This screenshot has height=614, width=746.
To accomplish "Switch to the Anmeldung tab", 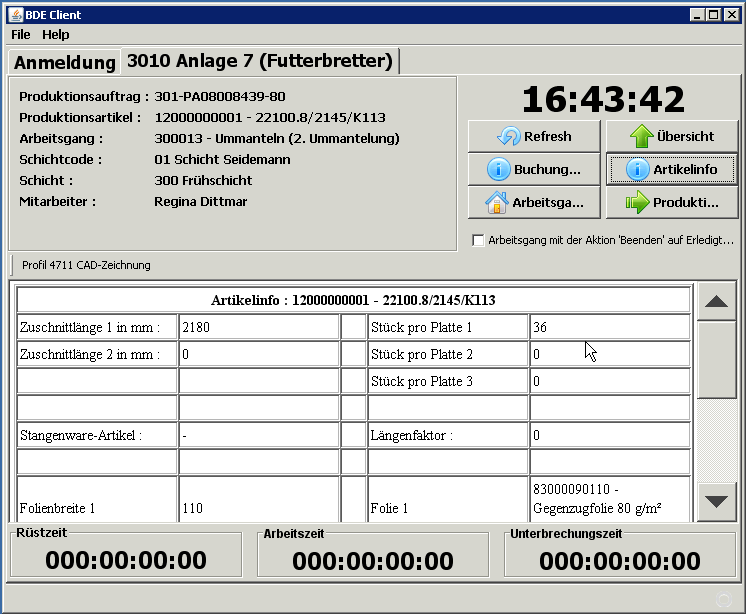I will tap(65, 62).
